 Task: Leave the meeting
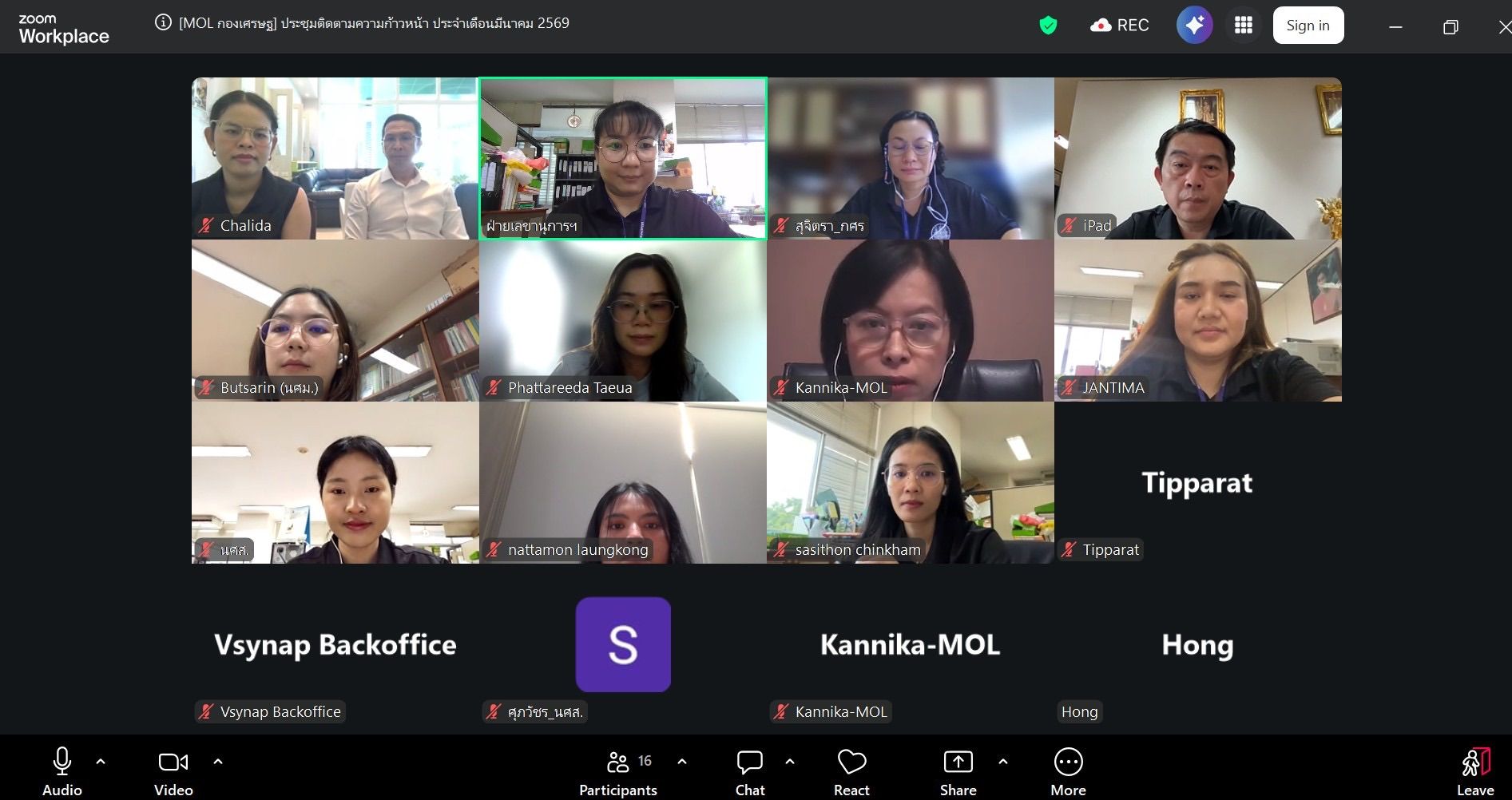[x=1475, y=772]
